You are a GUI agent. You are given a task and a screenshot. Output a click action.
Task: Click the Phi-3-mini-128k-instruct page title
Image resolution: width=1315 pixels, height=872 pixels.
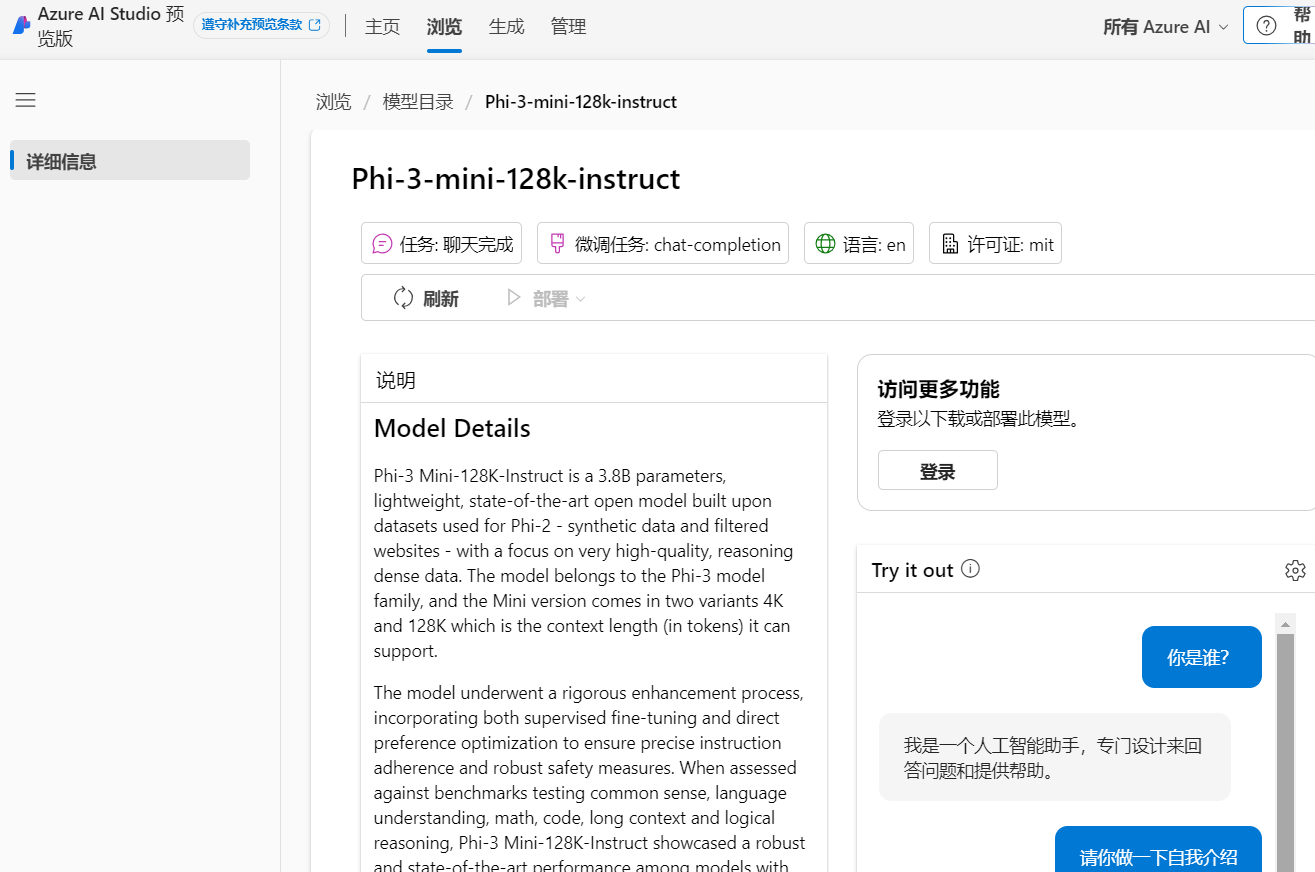click(x=516, y=179)
